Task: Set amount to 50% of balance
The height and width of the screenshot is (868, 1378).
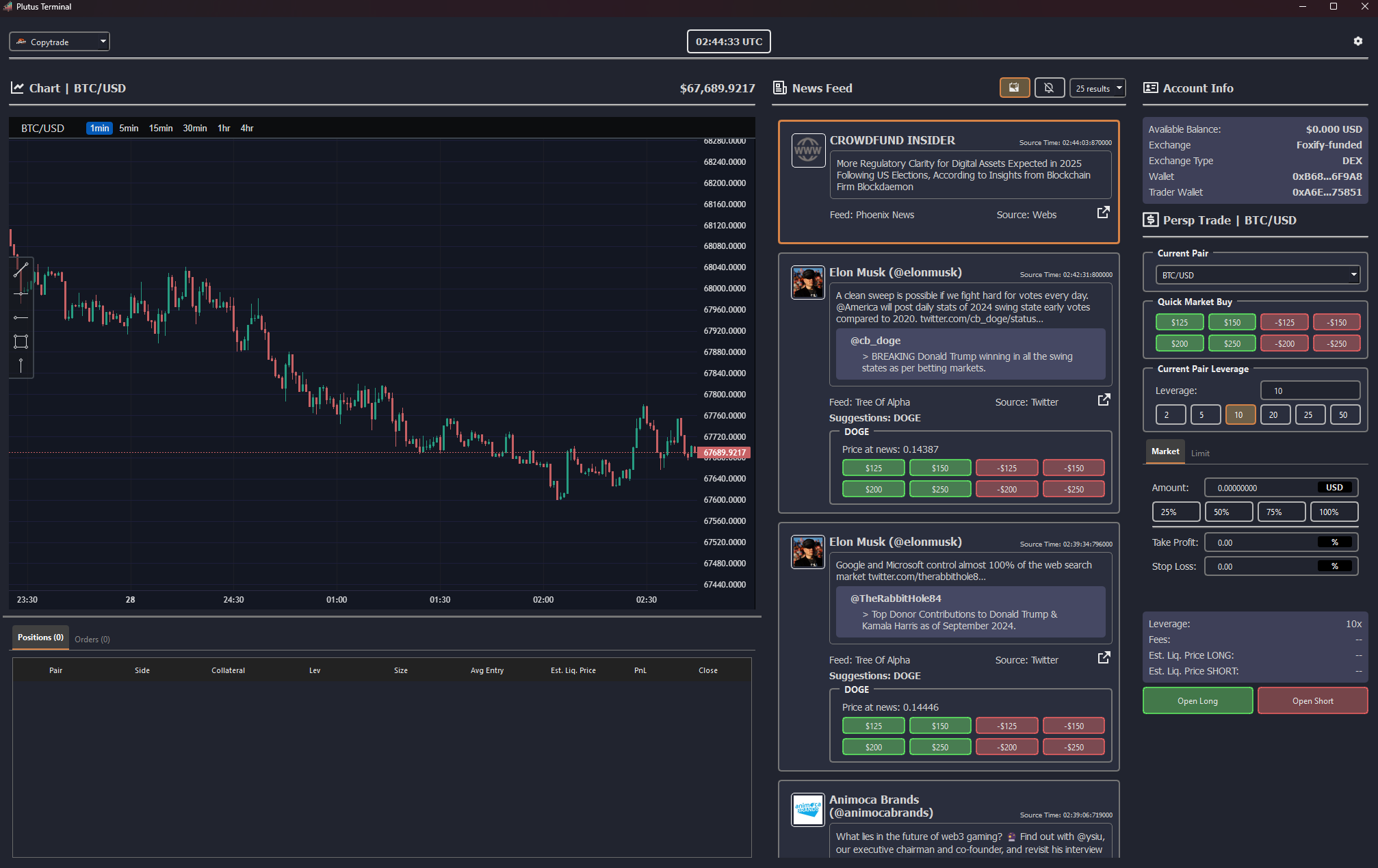Action: (1229, 512)
